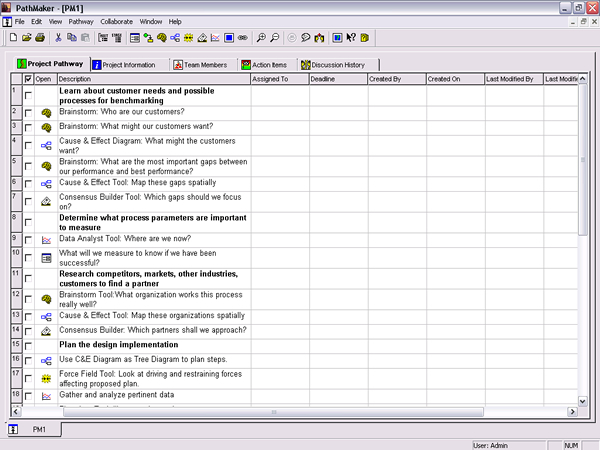Check the box for row 1 Learn about customer needs

28,95
